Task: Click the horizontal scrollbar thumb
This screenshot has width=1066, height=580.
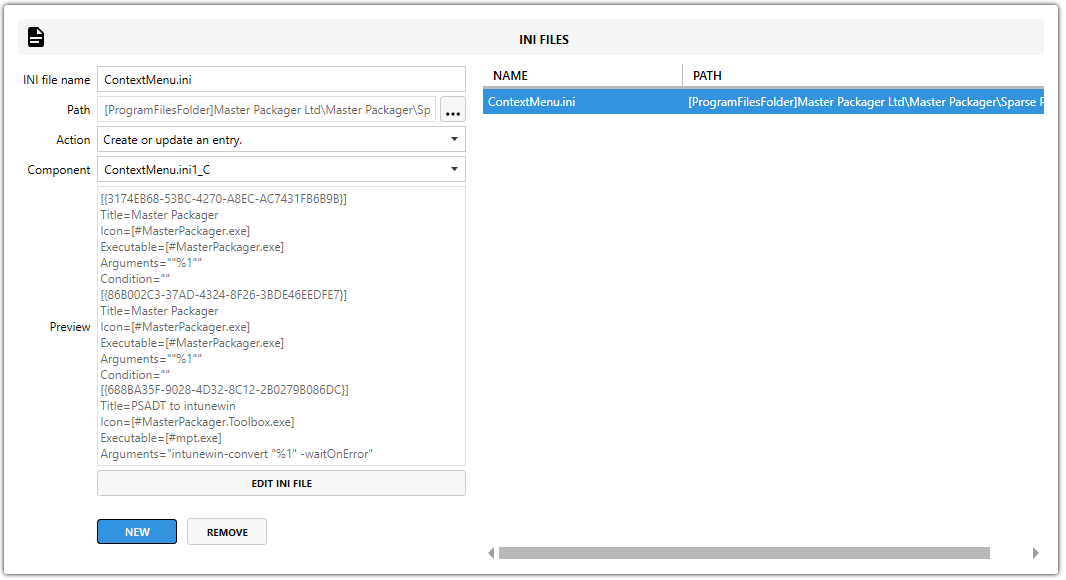Action: (744, 553)
